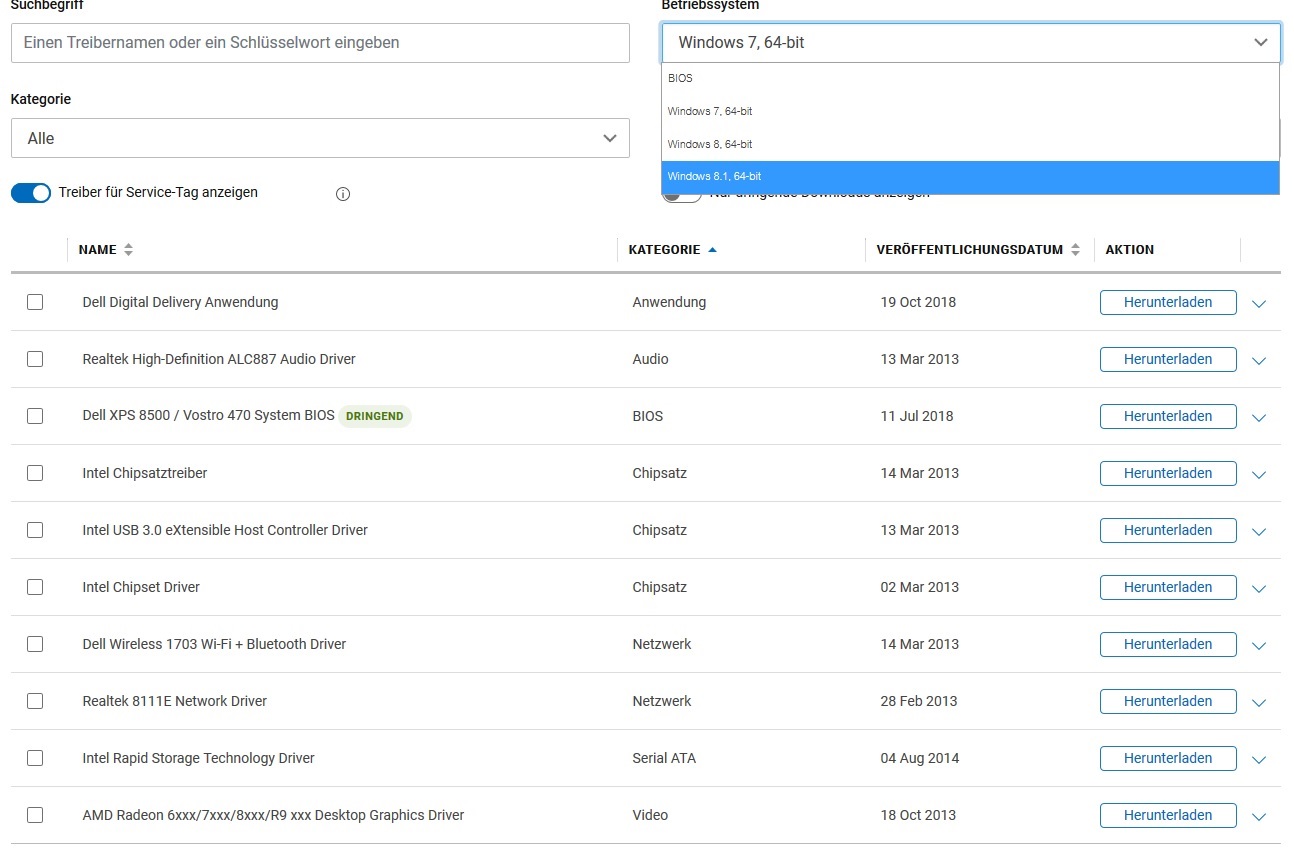Click the Anwendung category cell
Screen dimensions: 1294x854
669,302
